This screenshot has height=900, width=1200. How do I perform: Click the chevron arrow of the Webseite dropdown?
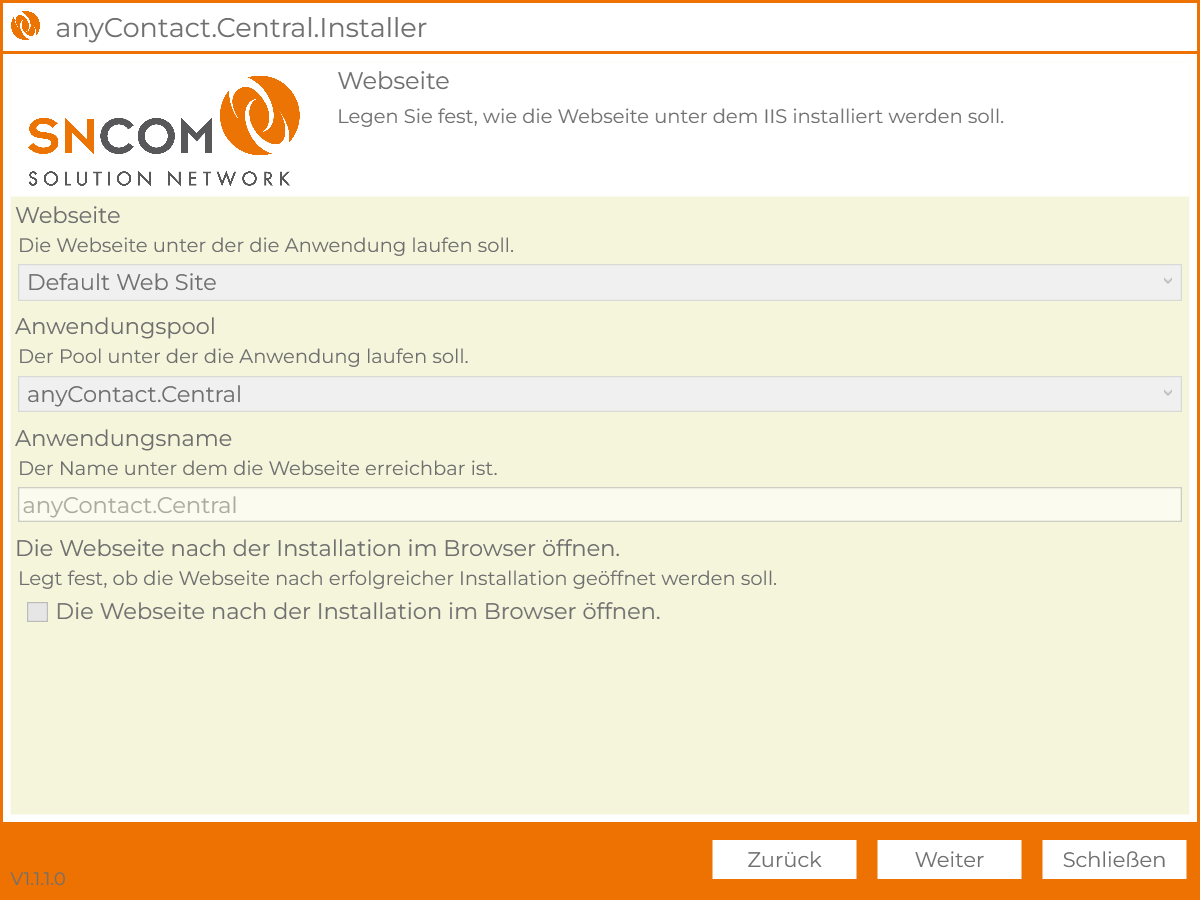[x=1167, y=282]
